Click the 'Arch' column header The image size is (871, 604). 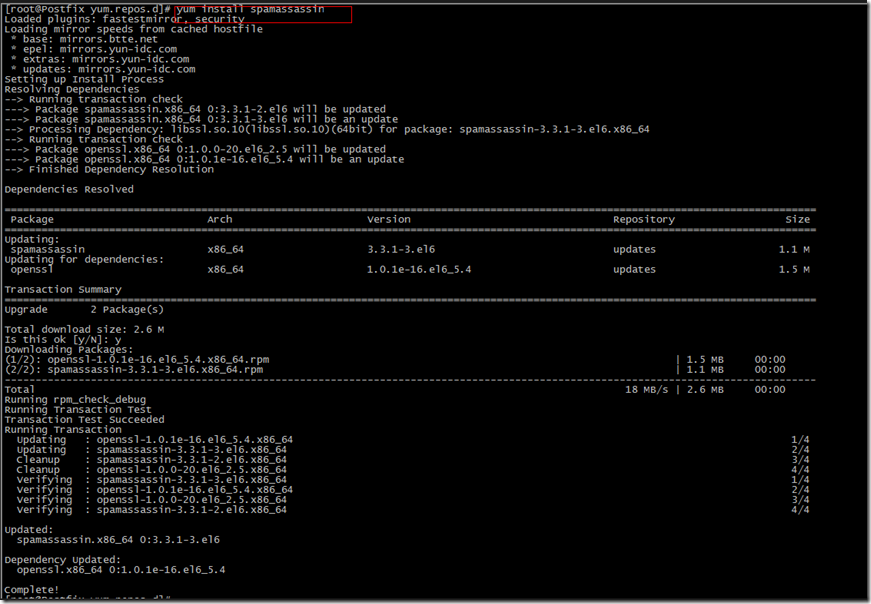pyautogui.click(x=220, y=219)
